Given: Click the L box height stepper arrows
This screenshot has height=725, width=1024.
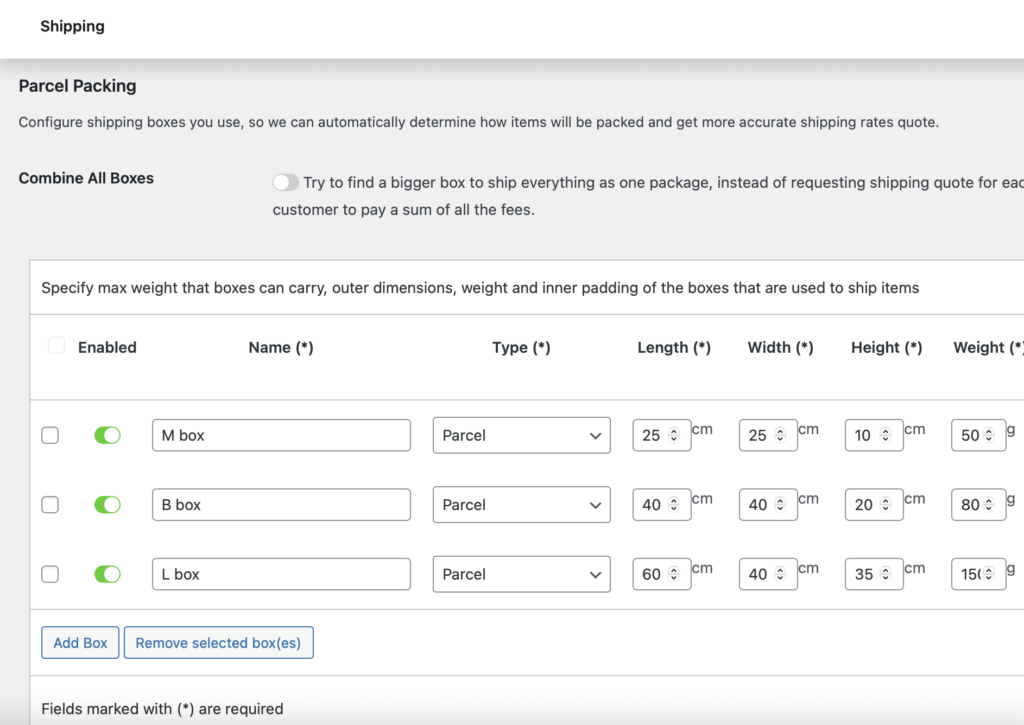Looking at the screenshot, I should point(887,575).
